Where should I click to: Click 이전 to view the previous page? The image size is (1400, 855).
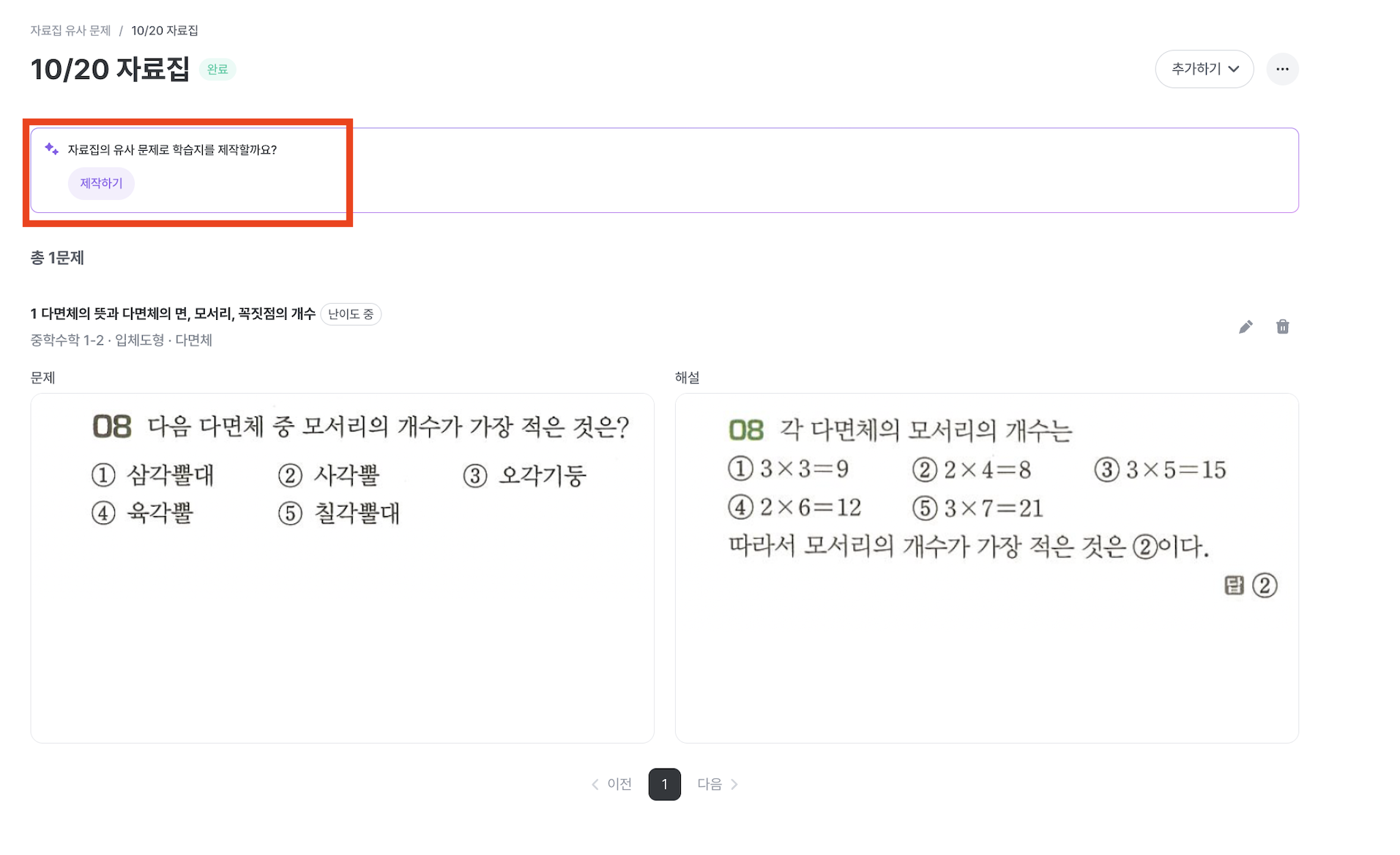(619, 784)
